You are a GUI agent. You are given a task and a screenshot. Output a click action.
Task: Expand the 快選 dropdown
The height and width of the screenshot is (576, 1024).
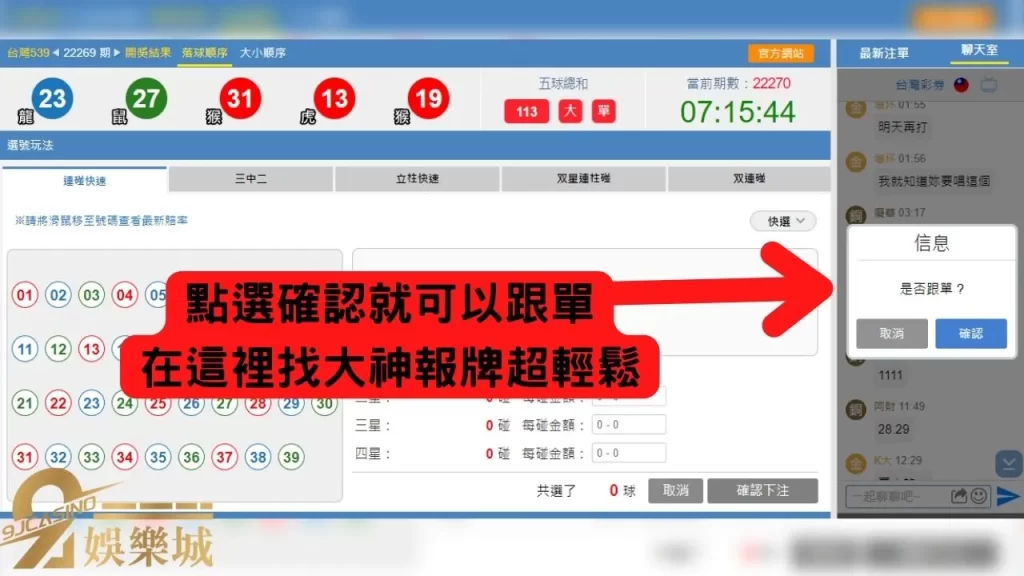(783, 221)
